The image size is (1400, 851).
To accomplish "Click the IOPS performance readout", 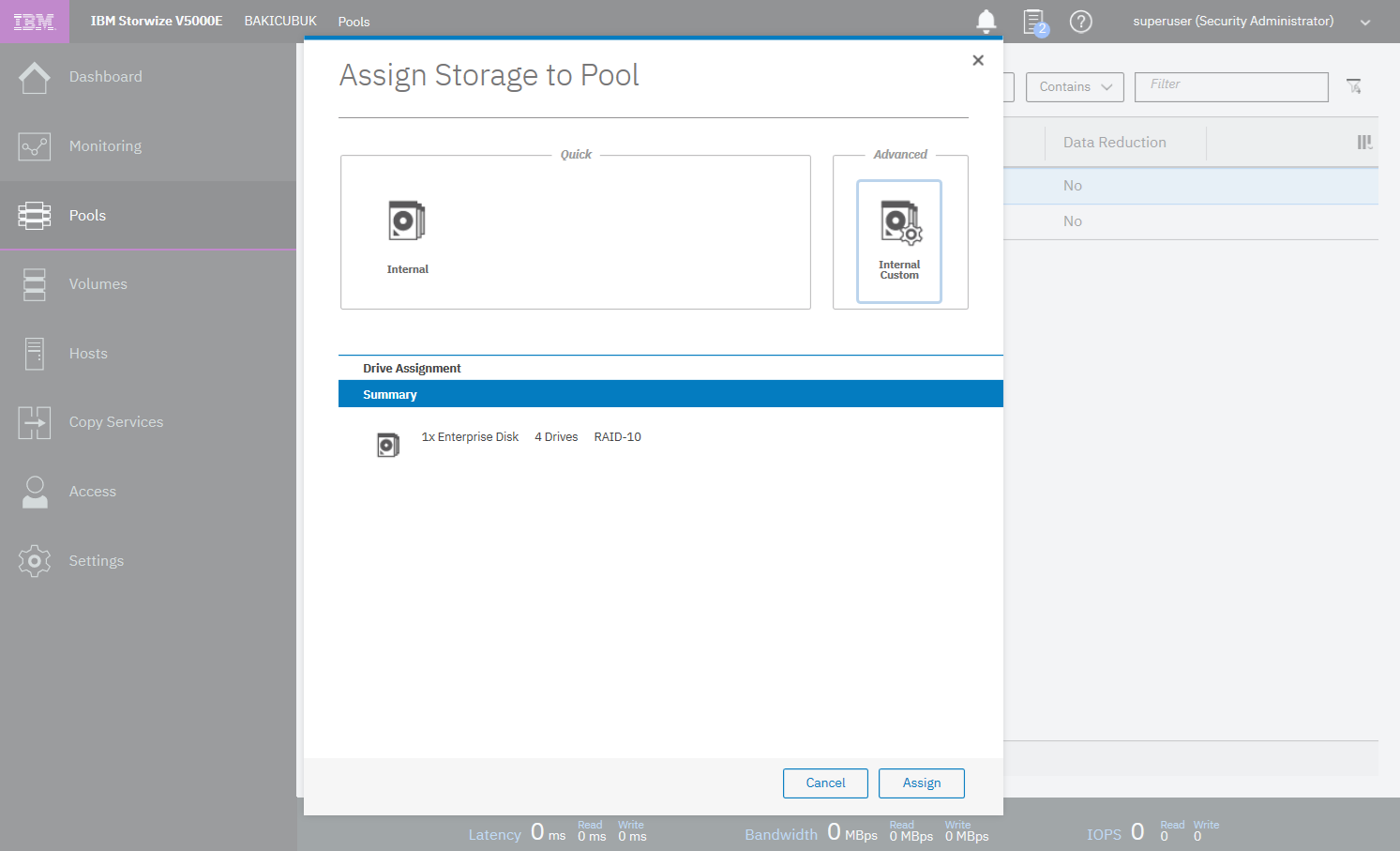I will point(1153,832).
